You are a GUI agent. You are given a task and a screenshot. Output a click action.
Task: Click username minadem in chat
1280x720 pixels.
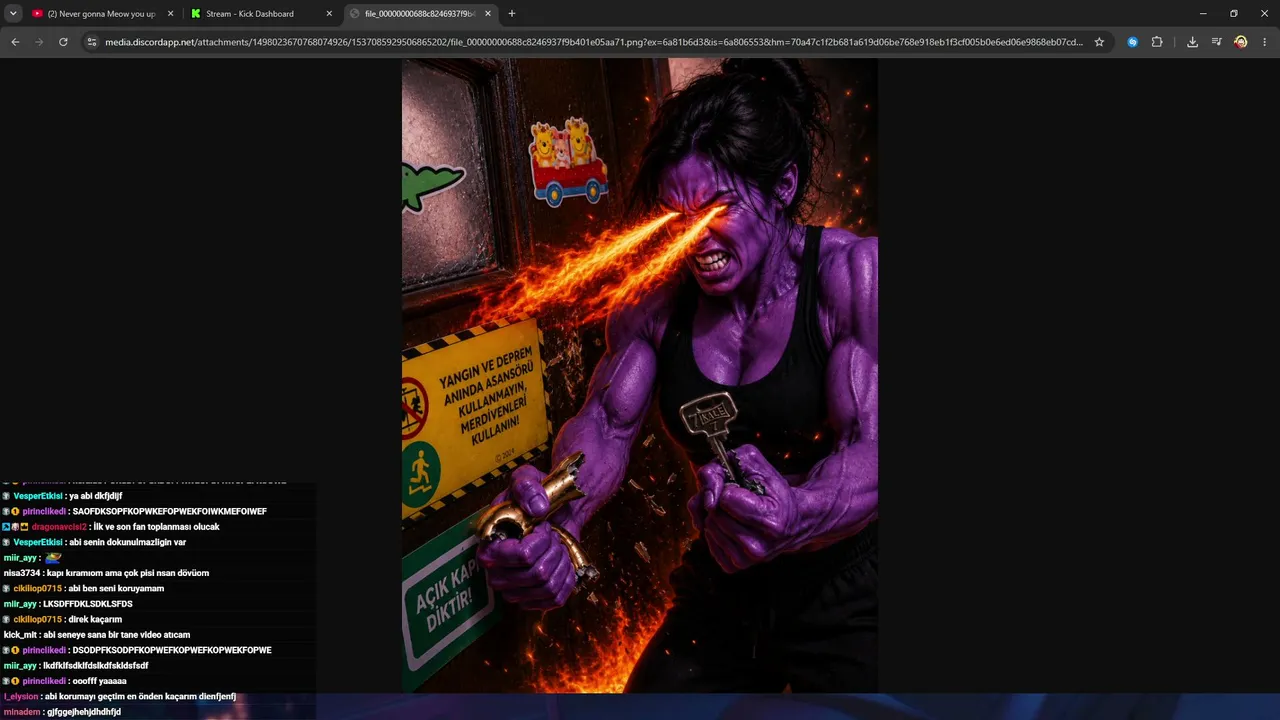click(22, 713)
